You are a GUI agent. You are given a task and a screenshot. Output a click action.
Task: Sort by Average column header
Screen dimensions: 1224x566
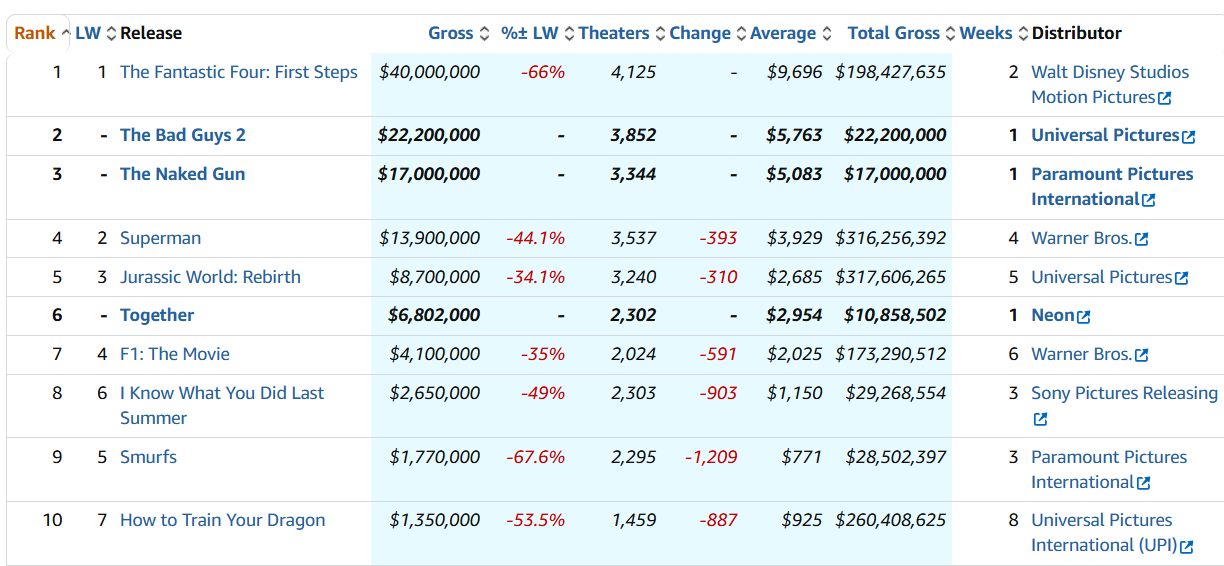point(783,33)
